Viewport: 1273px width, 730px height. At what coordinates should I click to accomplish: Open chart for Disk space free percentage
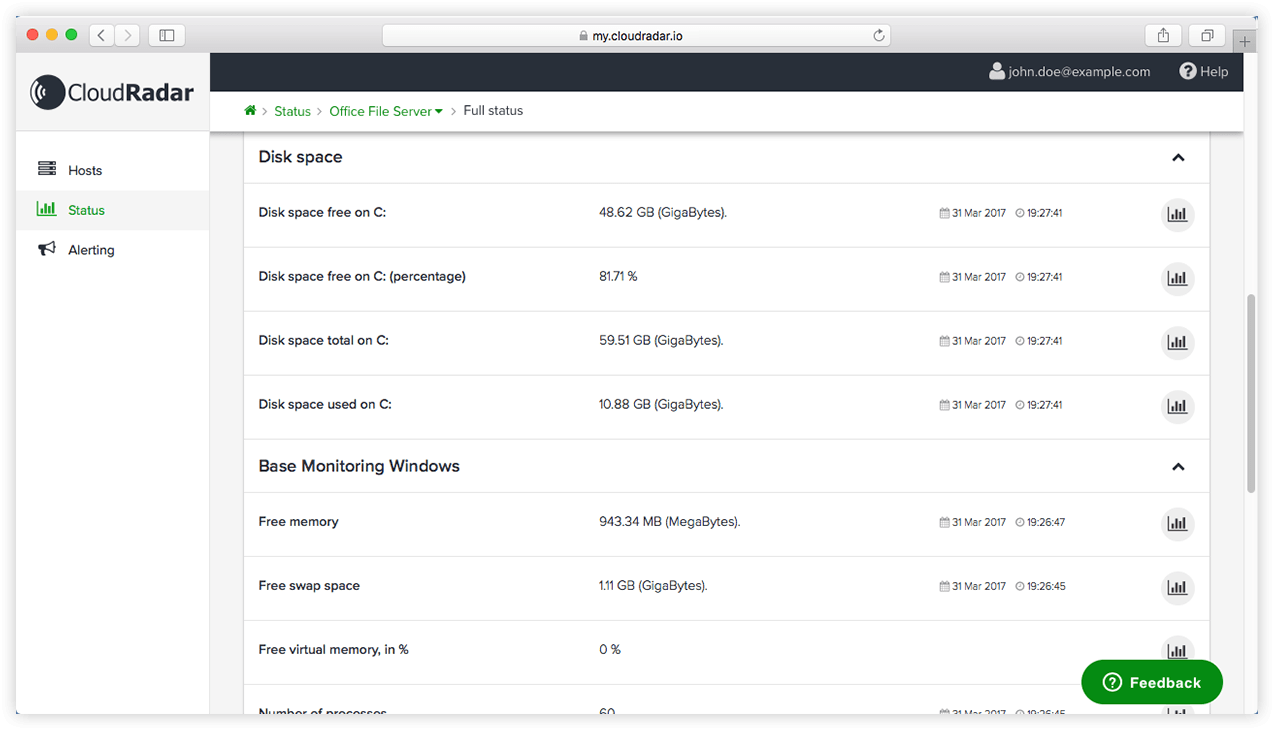tap(1178, 279)
